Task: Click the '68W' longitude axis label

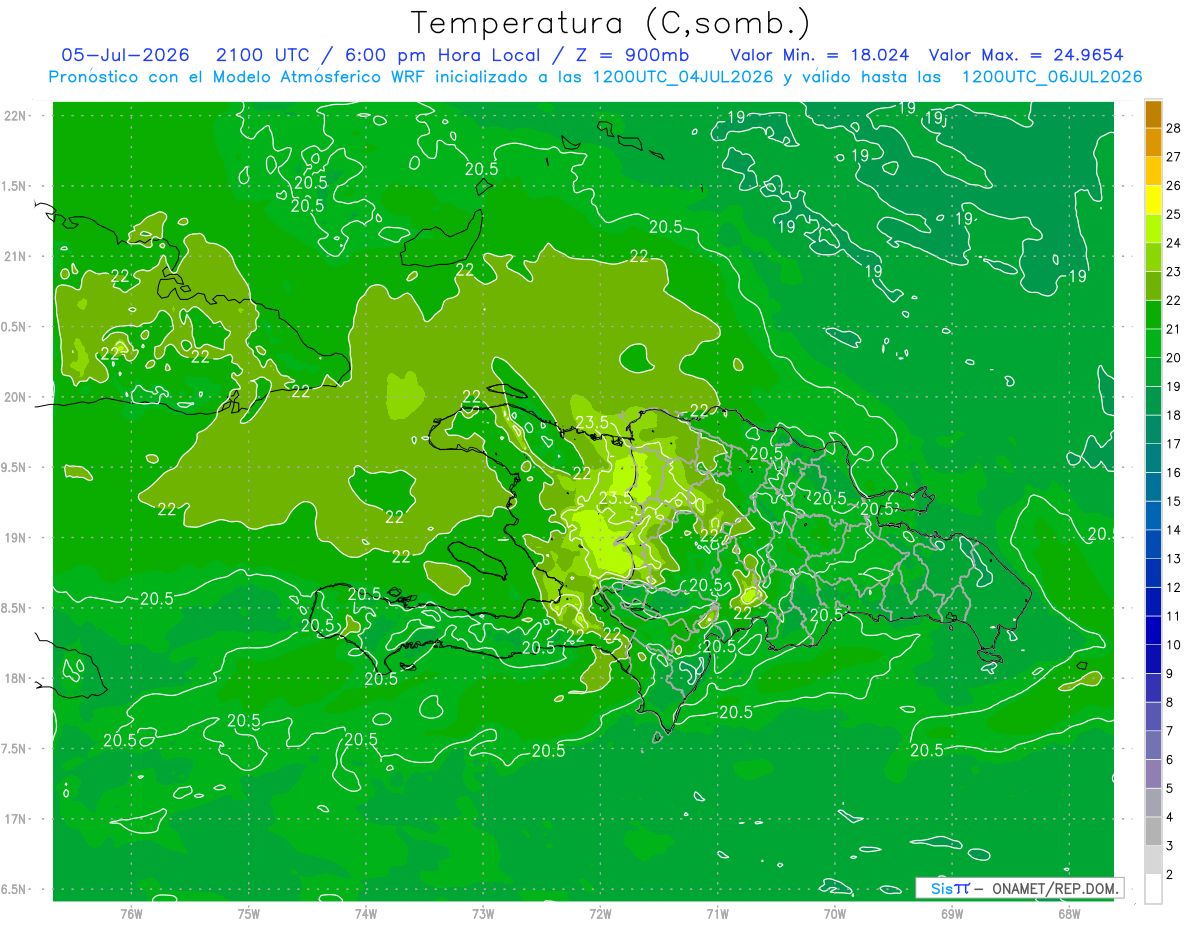Action: pyautogui.click(x=1069, y=913)
